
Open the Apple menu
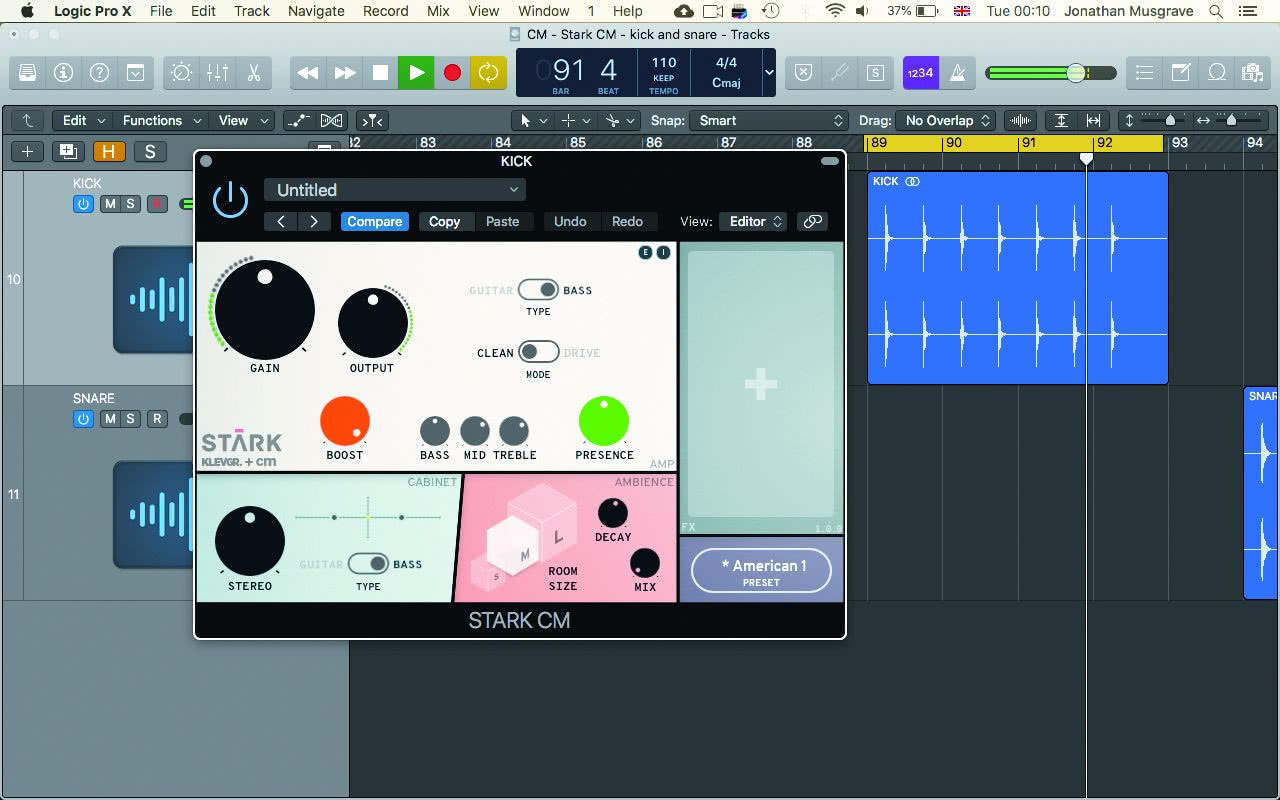pos(27,11)
